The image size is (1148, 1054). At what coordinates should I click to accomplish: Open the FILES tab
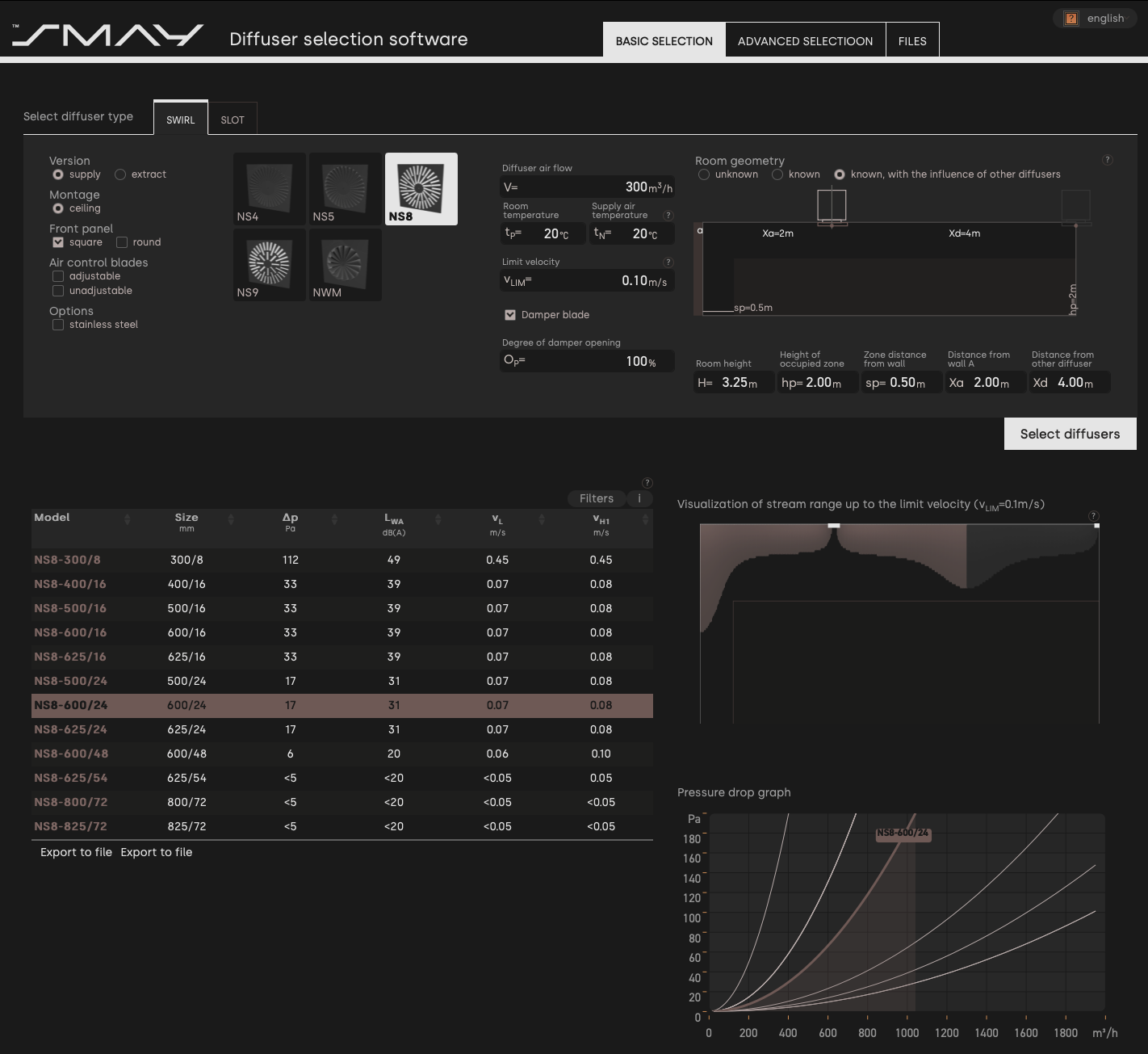pyautogui.click(x=912, y=40)
